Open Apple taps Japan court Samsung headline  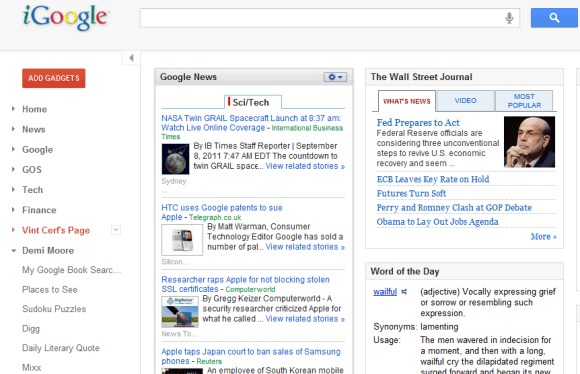(251, 356)
